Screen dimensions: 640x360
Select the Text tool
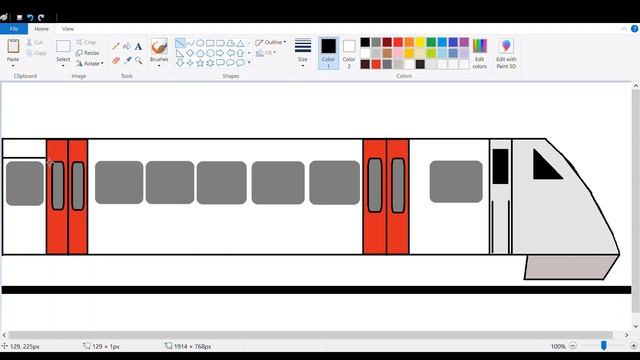138,46
